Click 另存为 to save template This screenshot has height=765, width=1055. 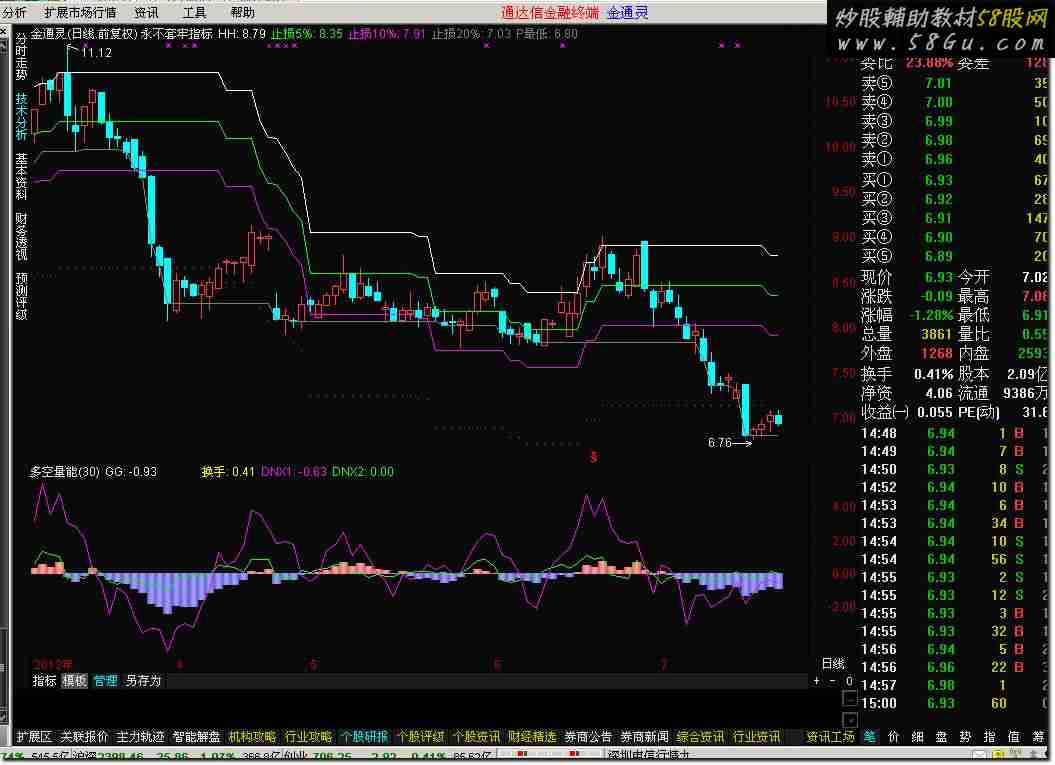(143, 681)
